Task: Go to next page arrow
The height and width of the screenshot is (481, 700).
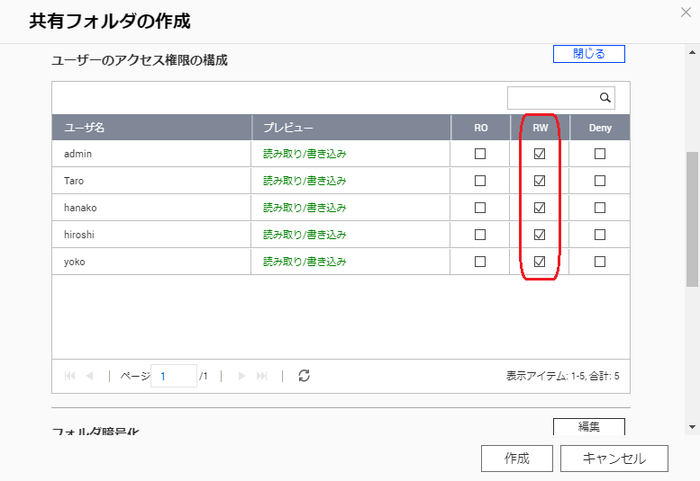Action: 242,376
